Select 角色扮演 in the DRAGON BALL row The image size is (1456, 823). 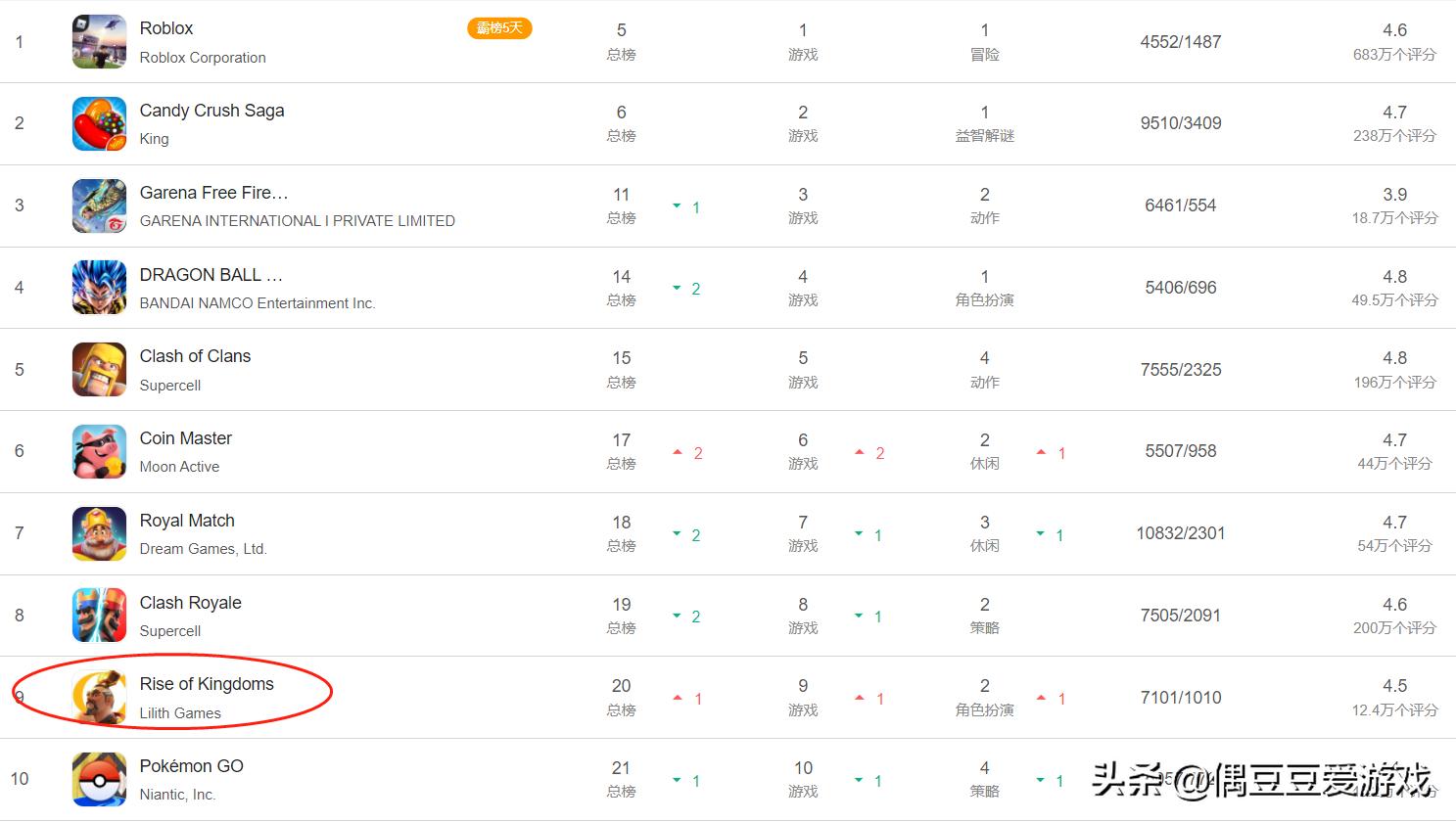(985, 300)
